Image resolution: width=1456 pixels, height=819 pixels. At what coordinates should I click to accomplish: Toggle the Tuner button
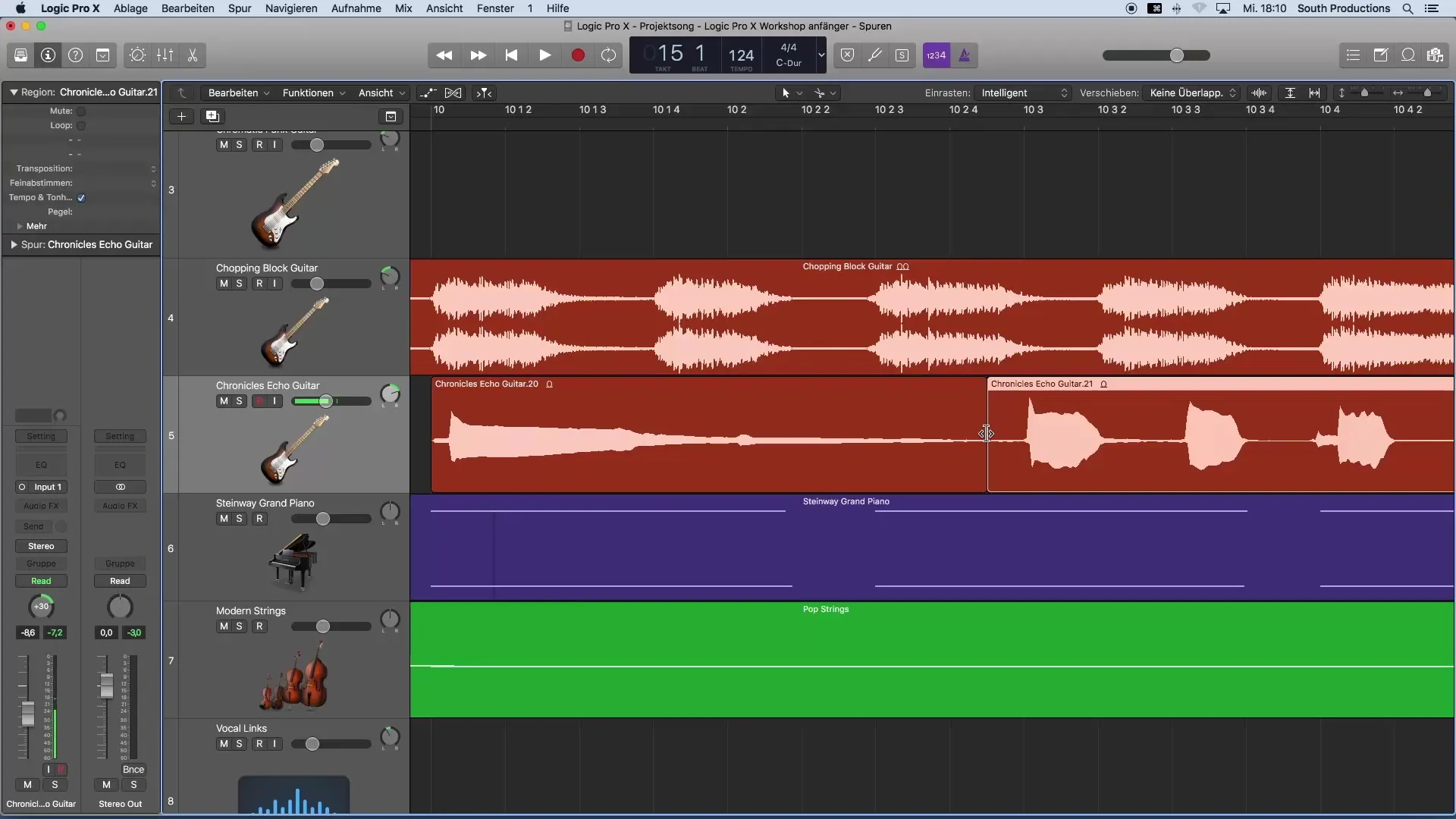tap(875, 55)
